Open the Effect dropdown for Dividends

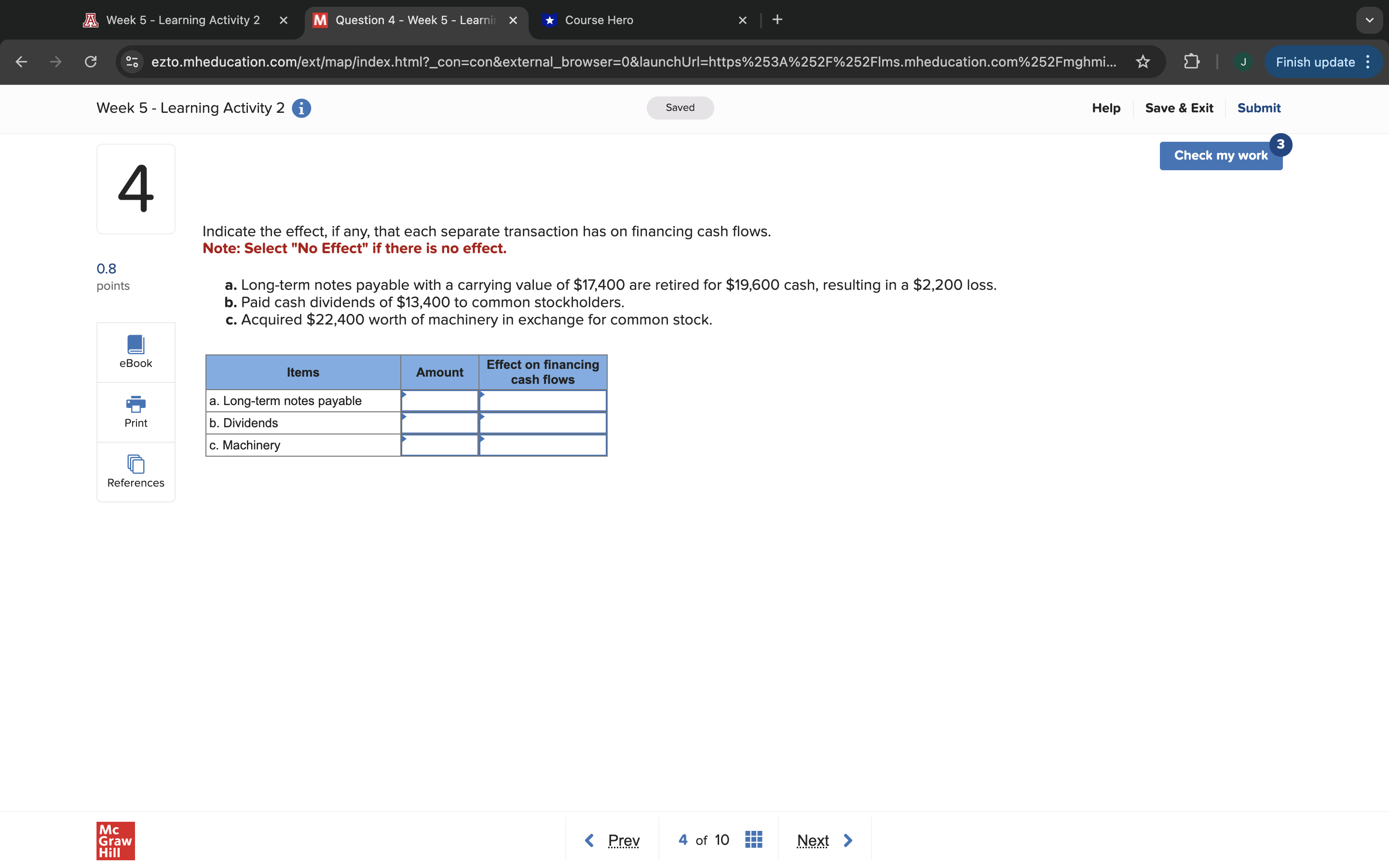[x=542, y=422]
